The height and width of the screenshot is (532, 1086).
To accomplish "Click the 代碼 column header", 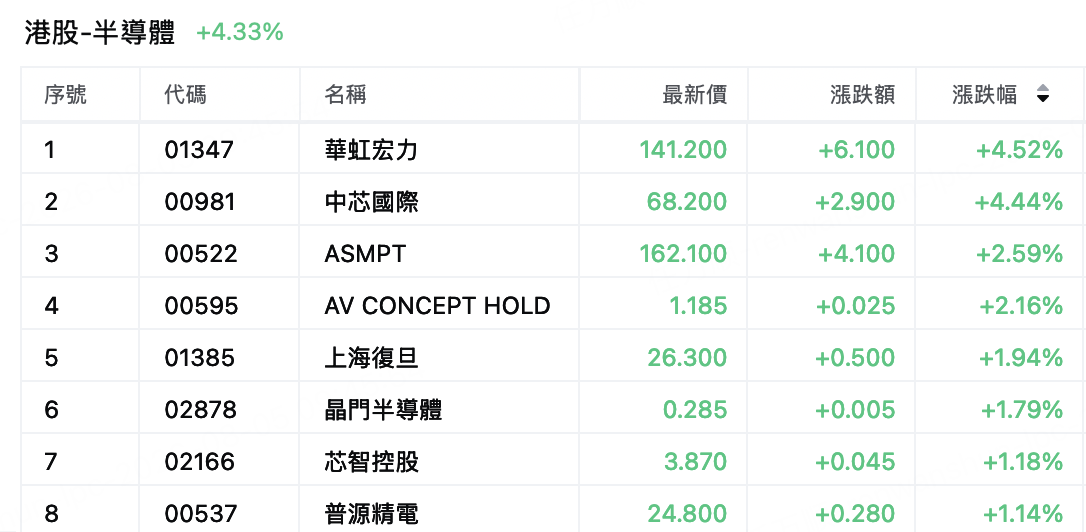I will tap(185, 94).
